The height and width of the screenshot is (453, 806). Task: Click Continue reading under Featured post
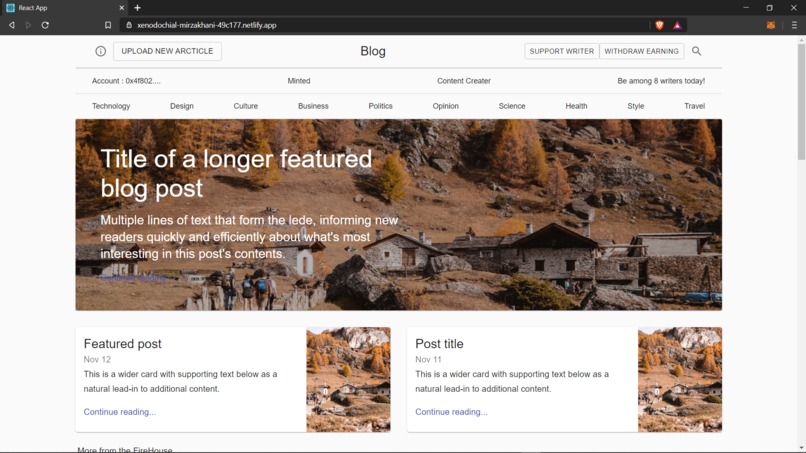[x=120, y=412]
